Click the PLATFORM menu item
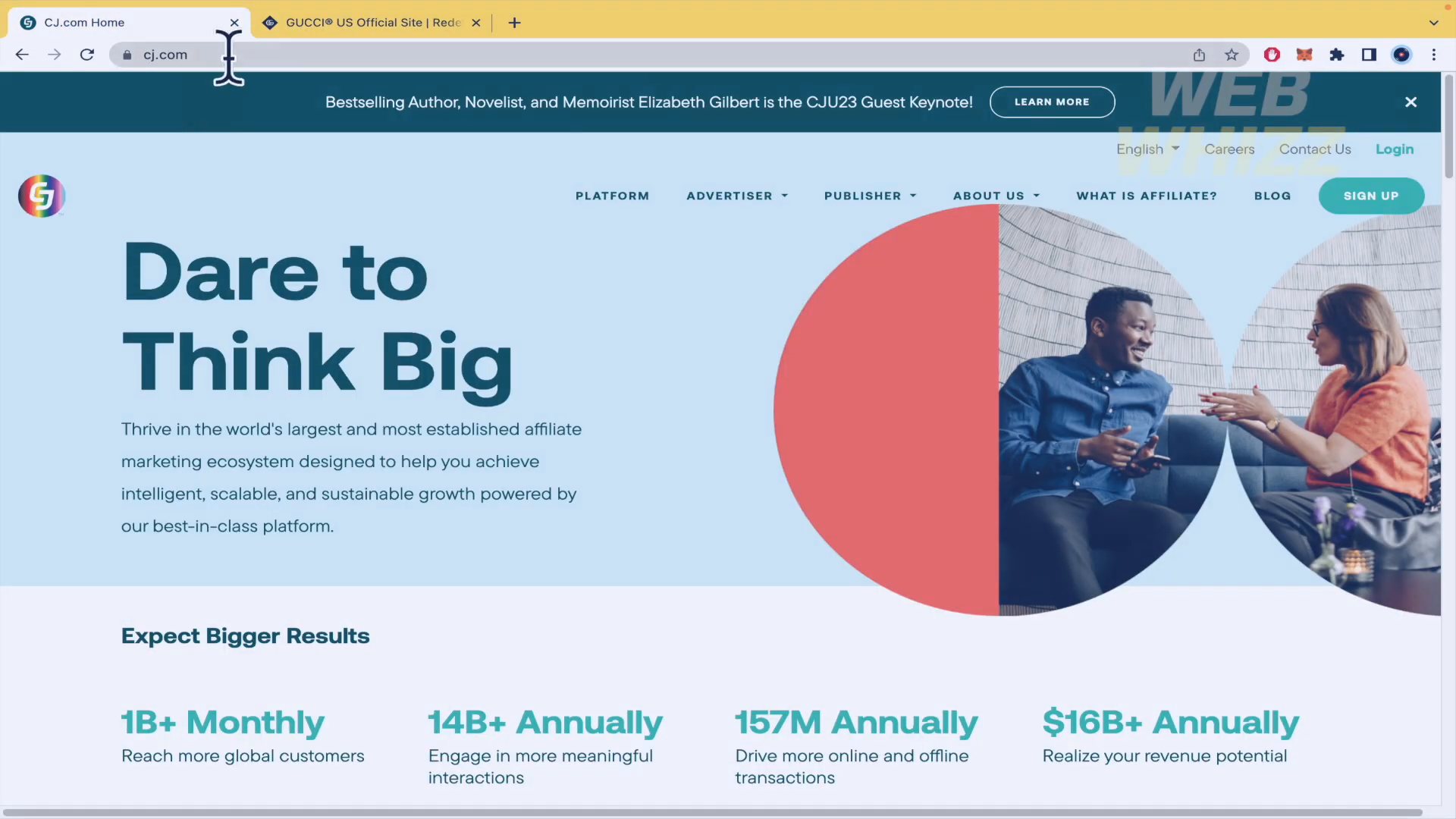This screenshot has width=1456, height=819. tap(613, 196)
